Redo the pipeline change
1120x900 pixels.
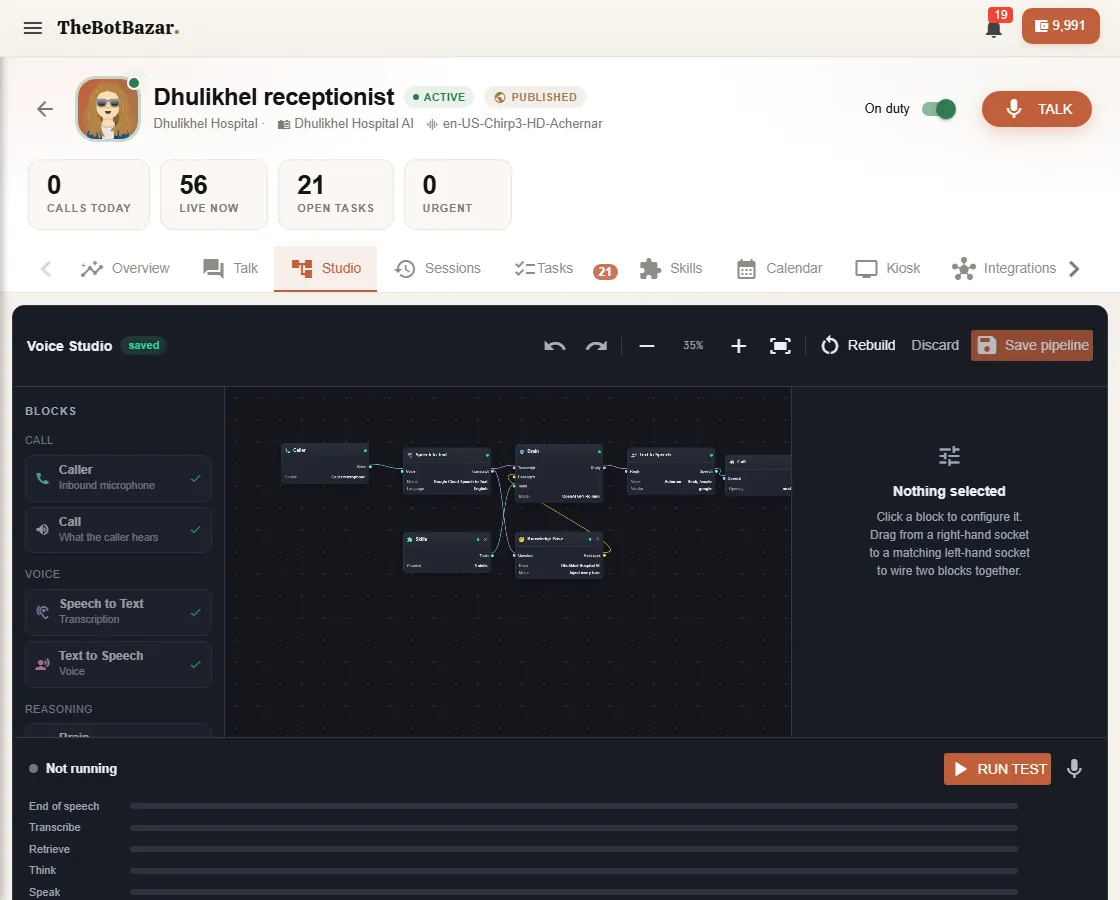click(x=596, y=346)
